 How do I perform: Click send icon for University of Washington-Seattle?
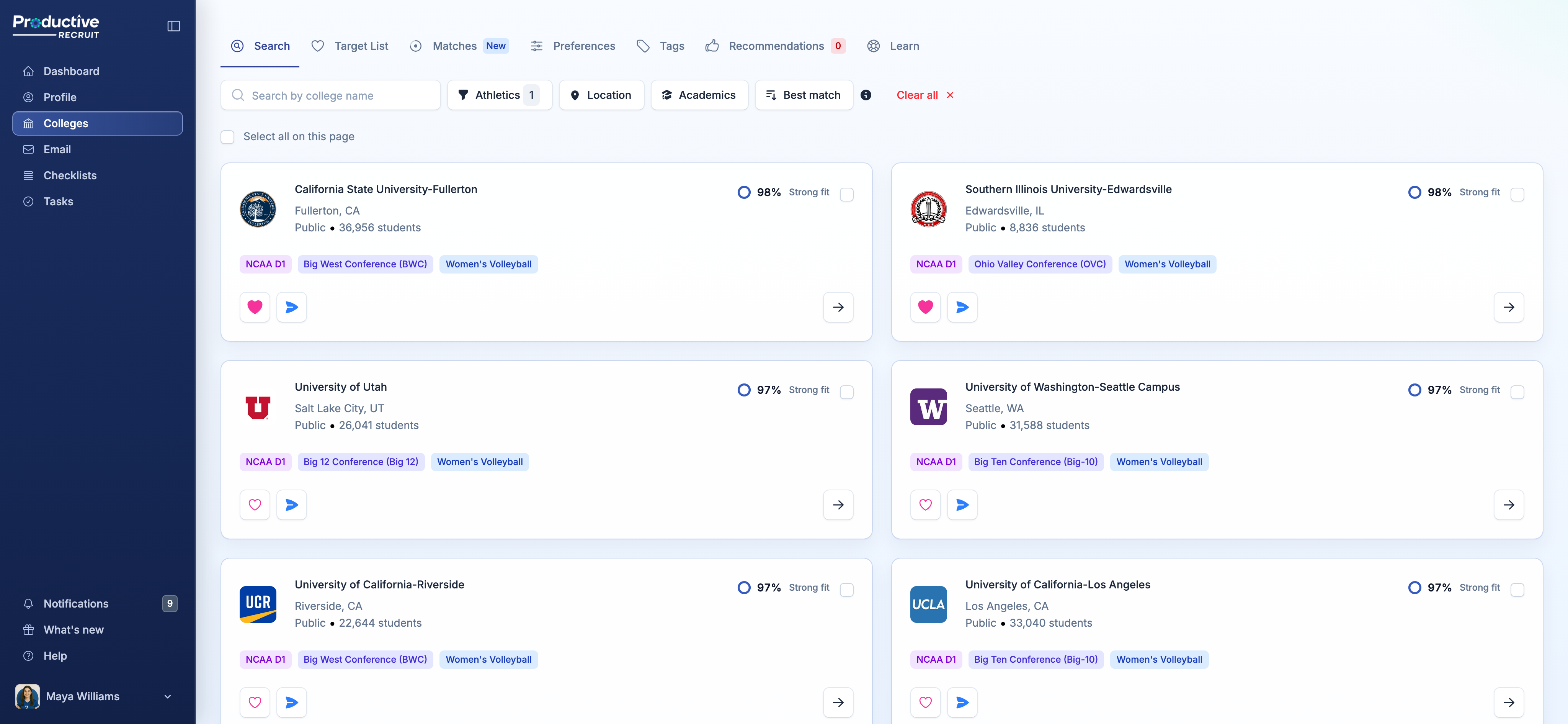[962, 505]
